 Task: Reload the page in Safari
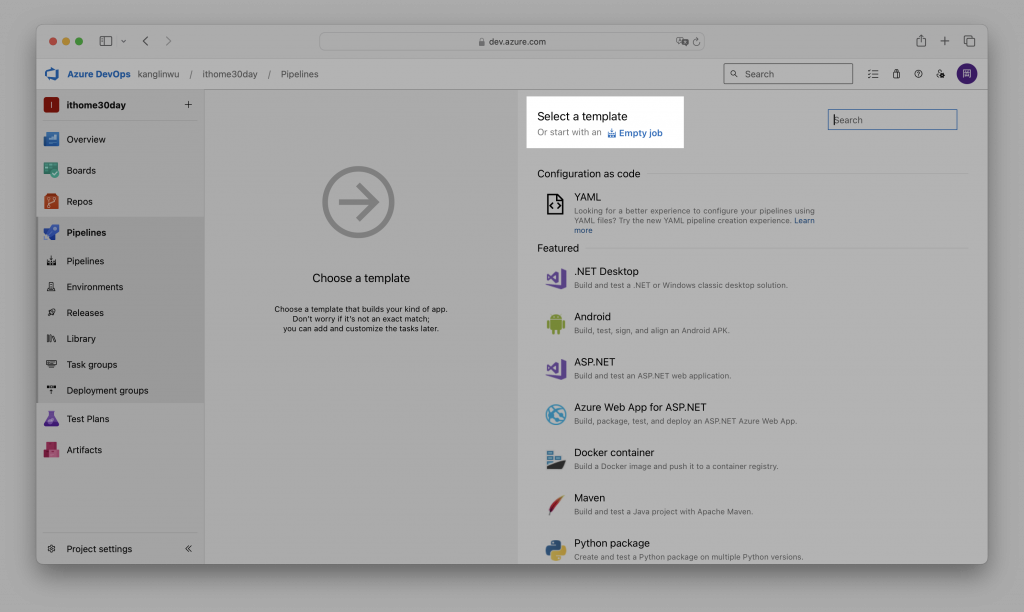pyautogui.click(x=696, y=41)
